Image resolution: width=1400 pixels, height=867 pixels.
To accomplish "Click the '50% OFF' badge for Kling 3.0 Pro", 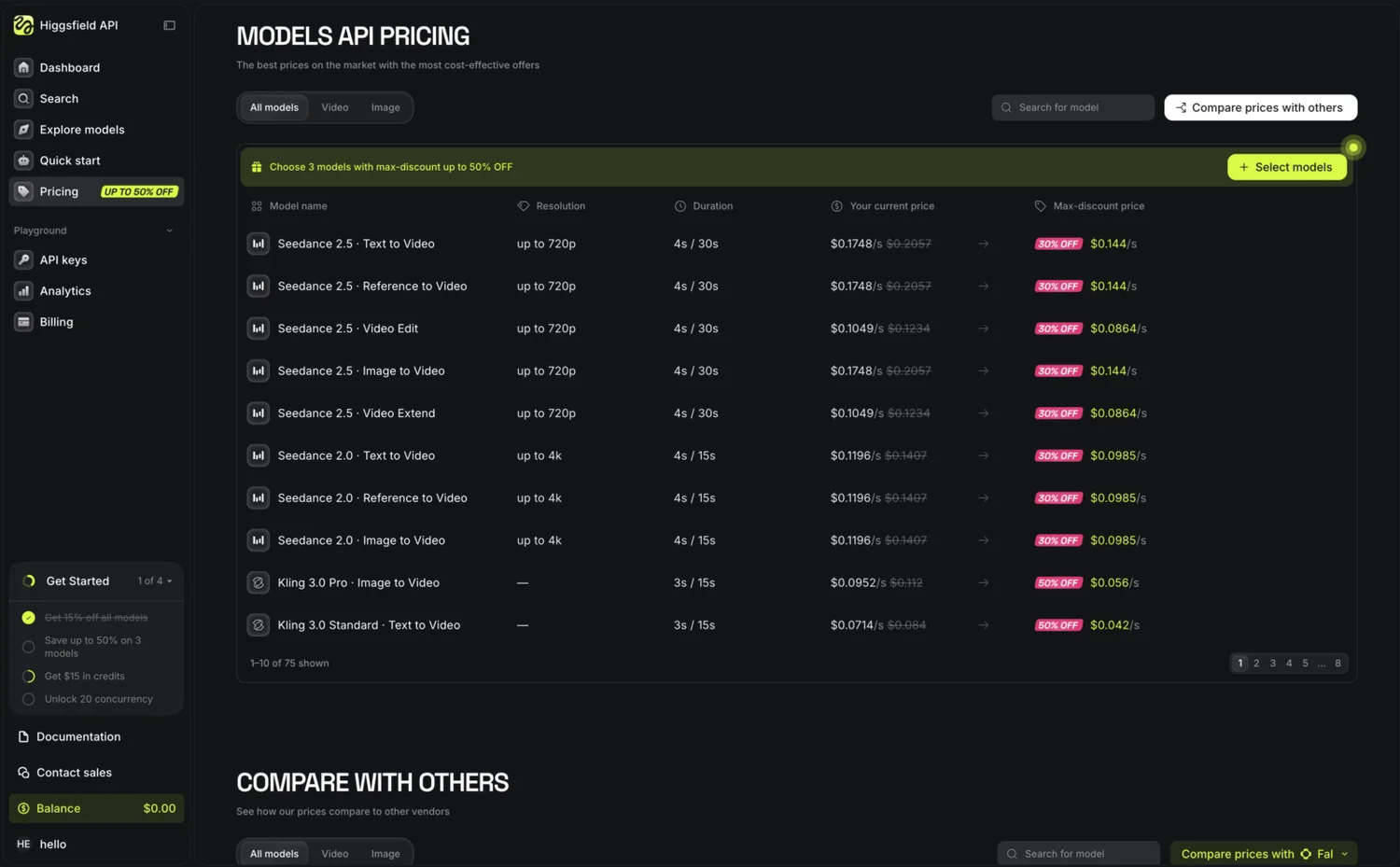I will pos(1058,583).
